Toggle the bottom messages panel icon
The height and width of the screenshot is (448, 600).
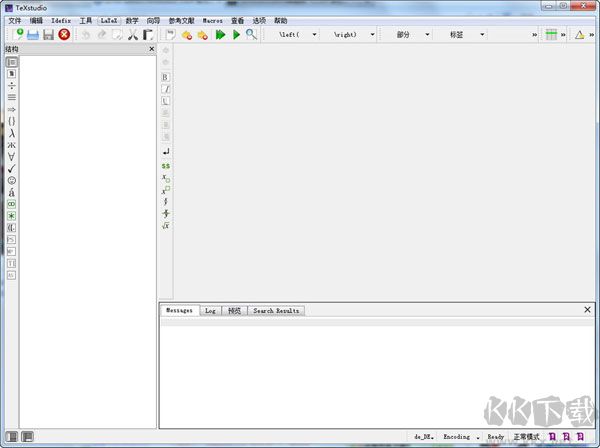[27, 437]
